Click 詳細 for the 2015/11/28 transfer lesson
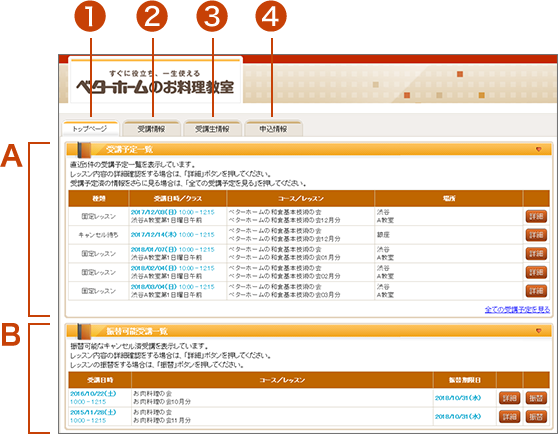 510,417
